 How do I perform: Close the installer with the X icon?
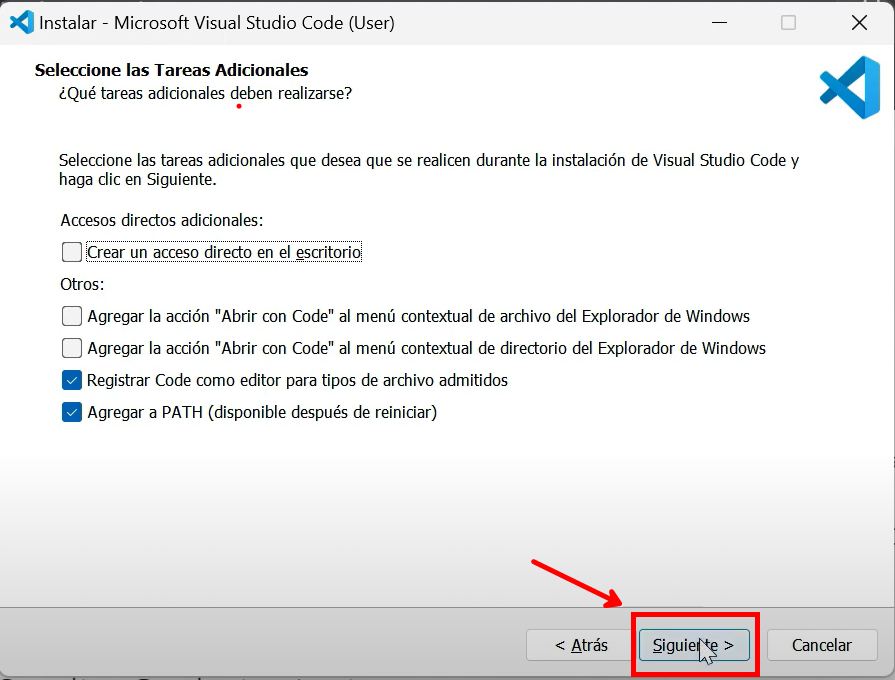[859, 23]
